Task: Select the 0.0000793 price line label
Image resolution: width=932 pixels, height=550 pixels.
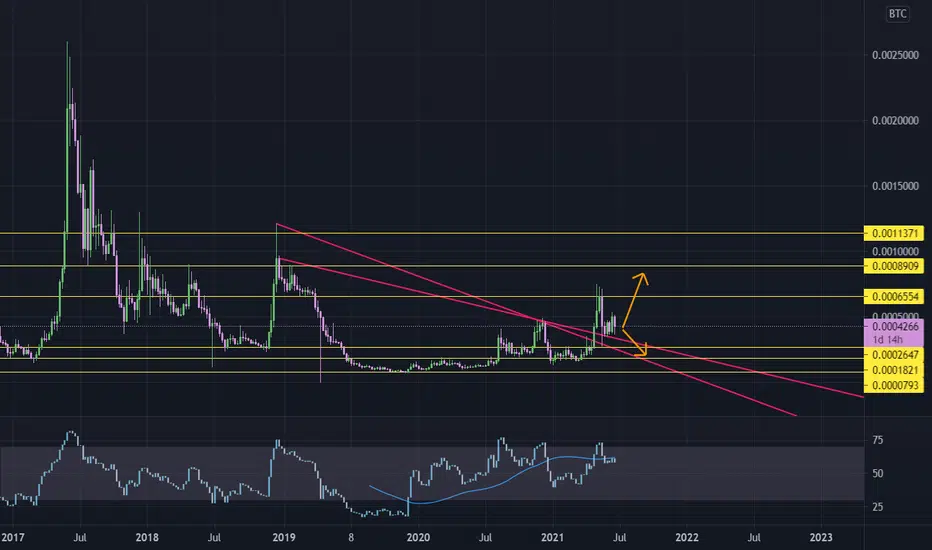Action: (894, 386)
